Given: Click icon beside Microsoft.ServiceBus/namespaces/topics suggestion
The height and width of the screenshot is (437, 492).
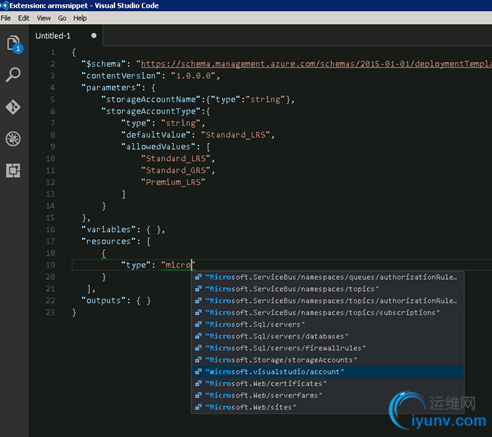Looking at the screenshot, I should click(198, 289).
